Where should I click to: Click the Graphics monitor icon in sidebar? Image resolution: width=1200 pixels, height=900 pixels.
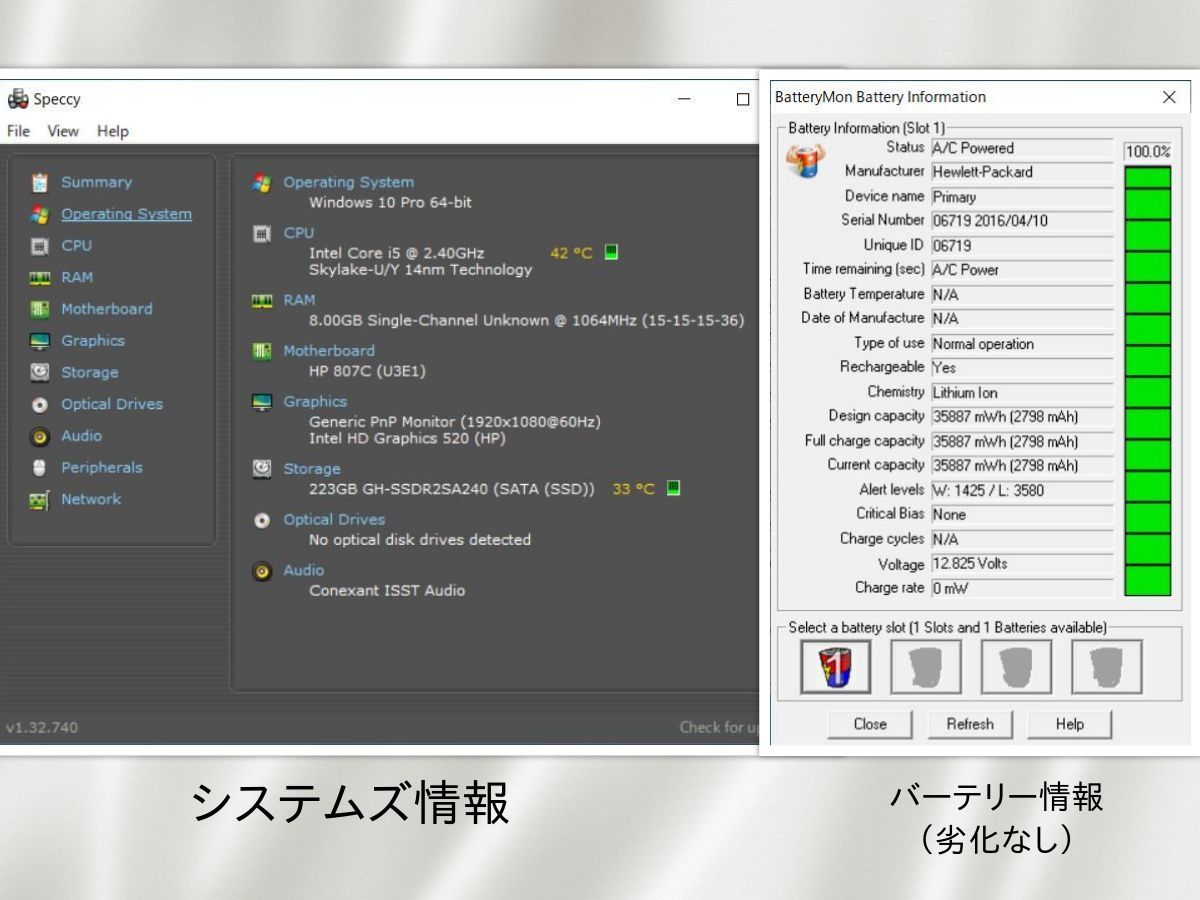click(x=40, y=341)
